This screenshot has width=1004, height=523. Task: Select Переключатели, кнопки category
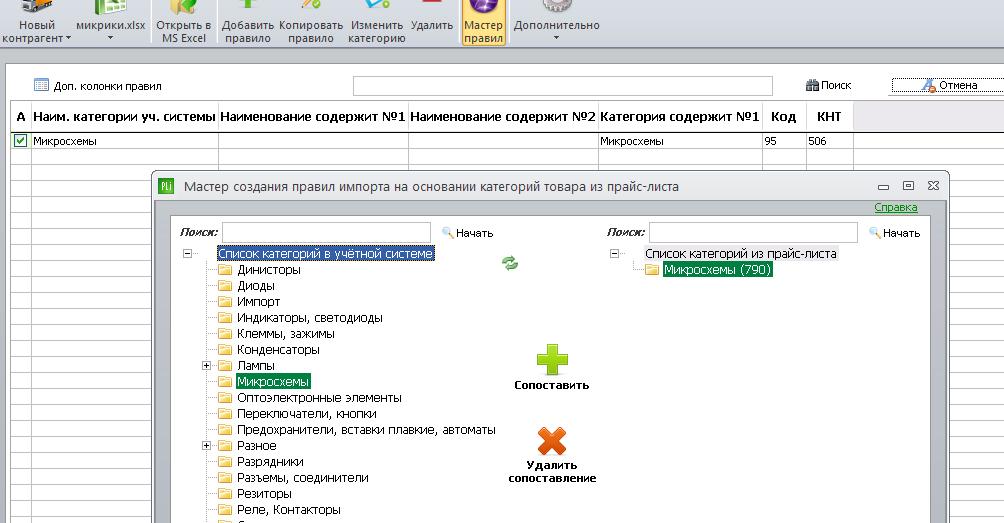click(x=307, y=414)
